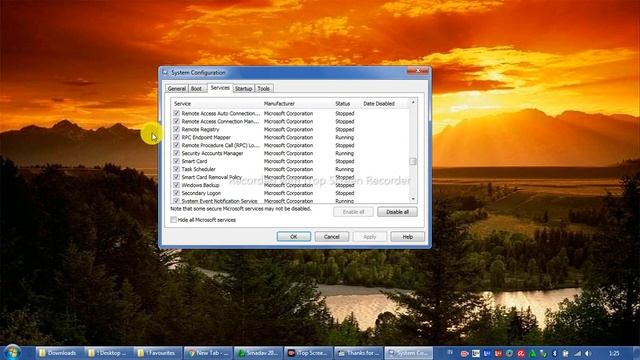Open Help in System Configuration
The image size is (640, 360).
pos(407,237)
